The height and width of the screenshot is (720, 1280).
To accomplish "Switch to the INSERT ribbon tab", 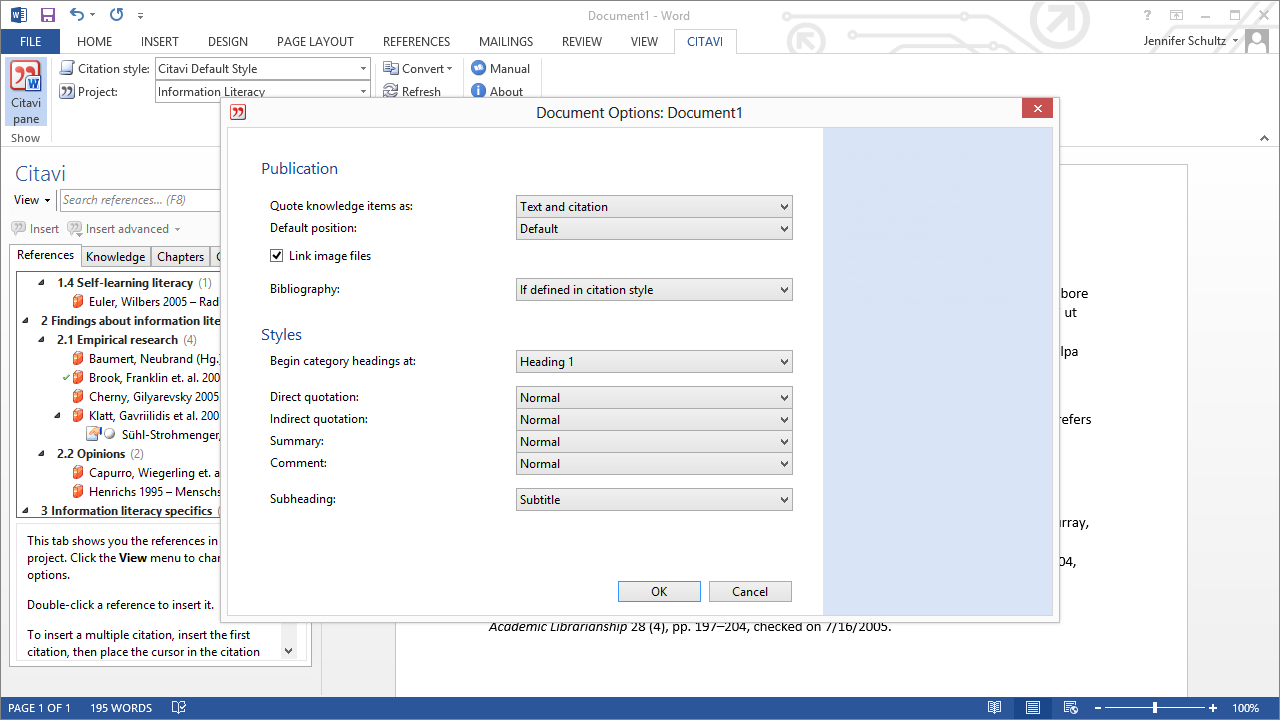I will click(x=160, y=42).
